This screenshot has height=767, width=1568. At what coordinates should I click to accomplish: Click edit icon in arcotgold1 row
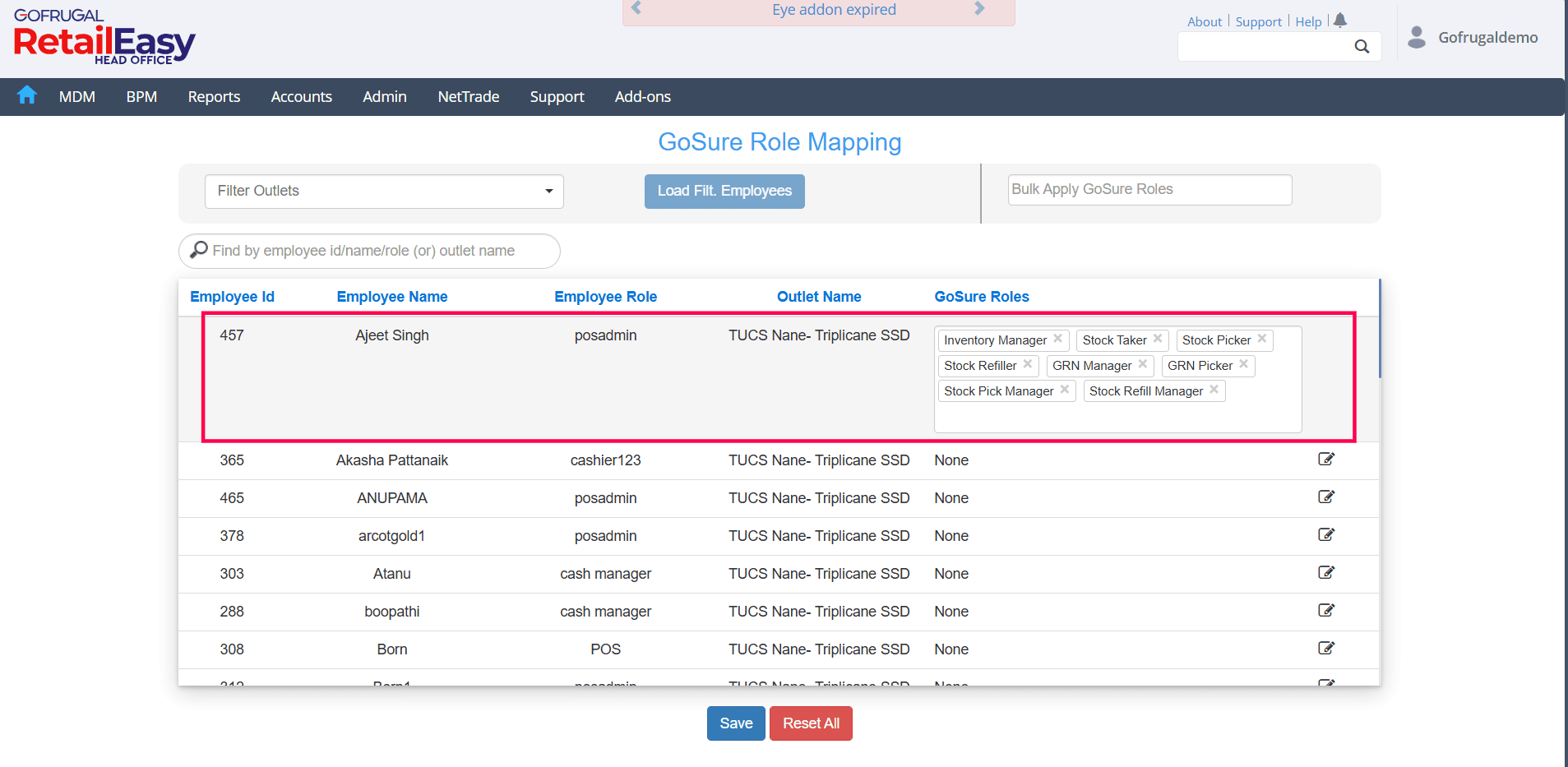coord(1325,534)
